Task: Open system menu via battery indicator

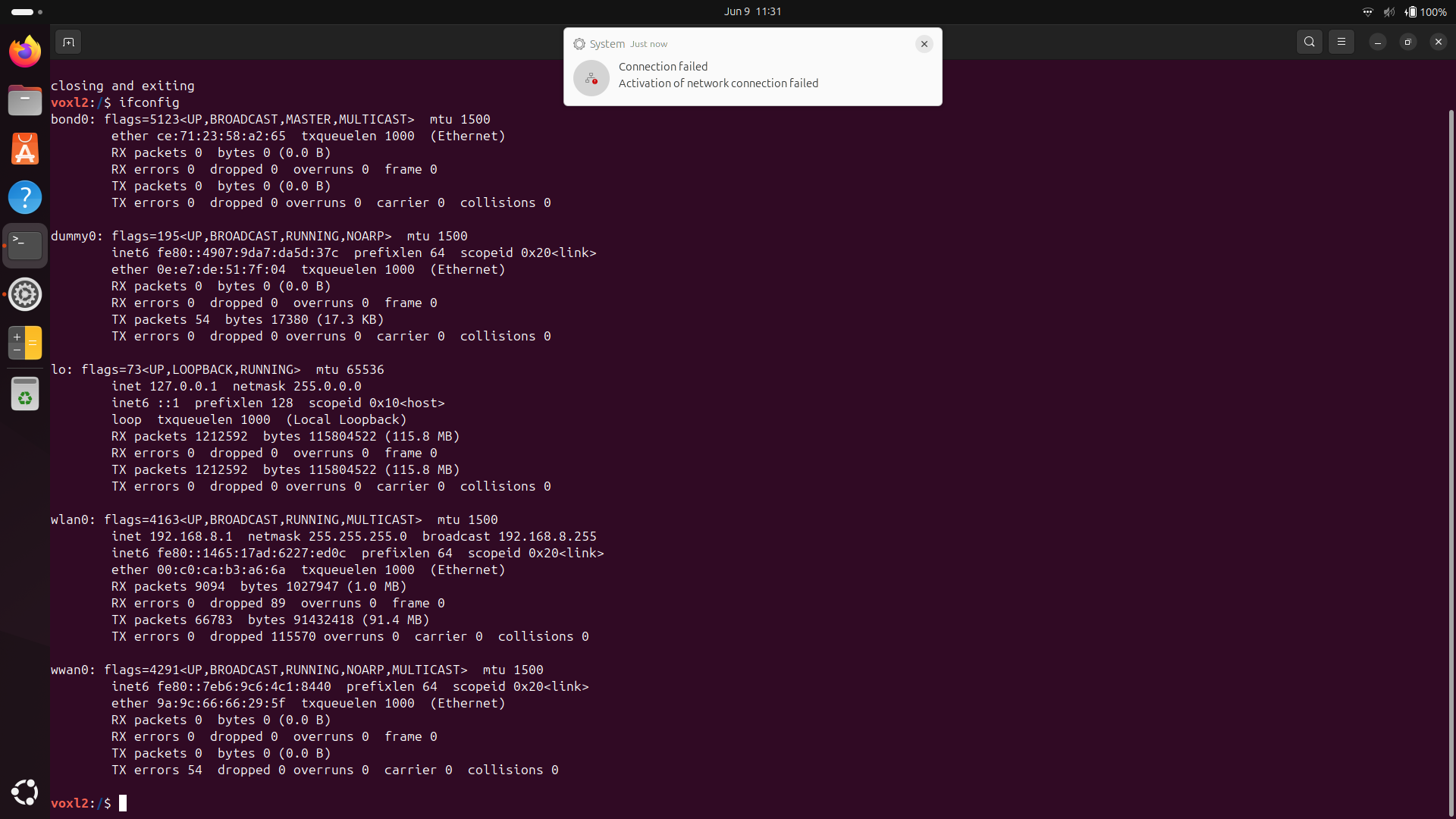Action: pyautogui.click(x=1426, y=12)
